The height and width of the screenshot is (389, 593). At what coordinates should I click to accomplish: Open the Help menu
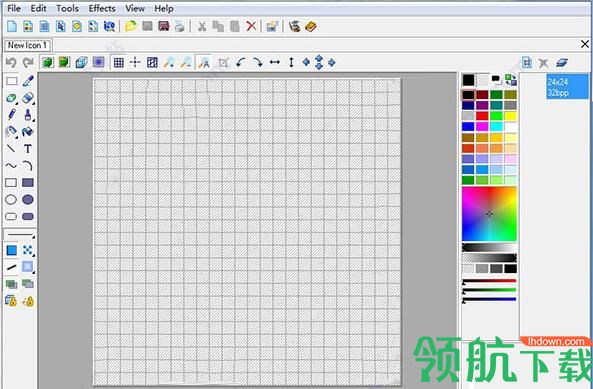[164, 8]
